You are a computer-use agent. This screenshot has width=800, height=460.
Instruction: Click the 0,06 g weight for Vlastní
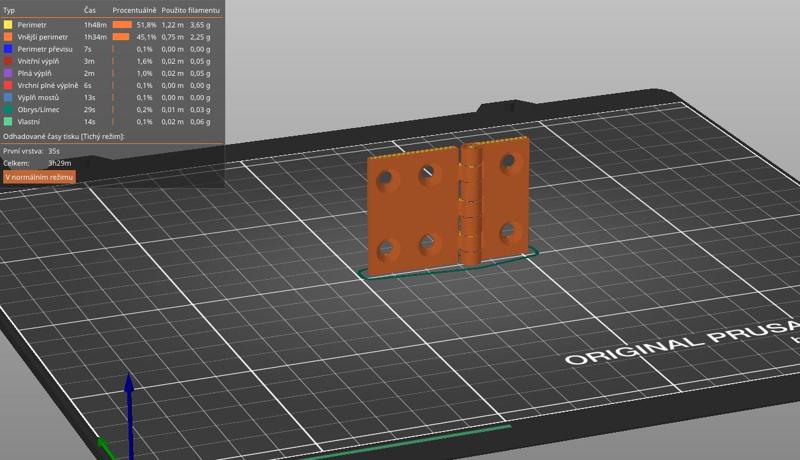200,122
